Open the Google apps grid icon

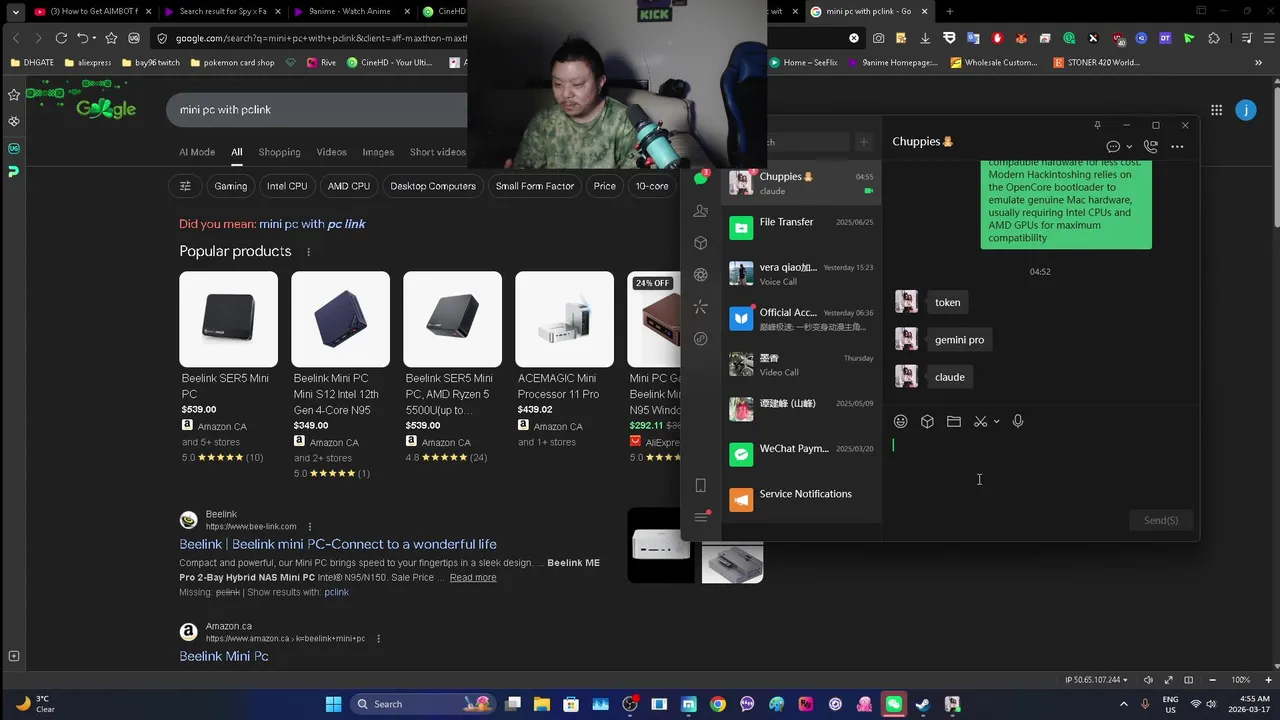click(x=1216, y=110)
